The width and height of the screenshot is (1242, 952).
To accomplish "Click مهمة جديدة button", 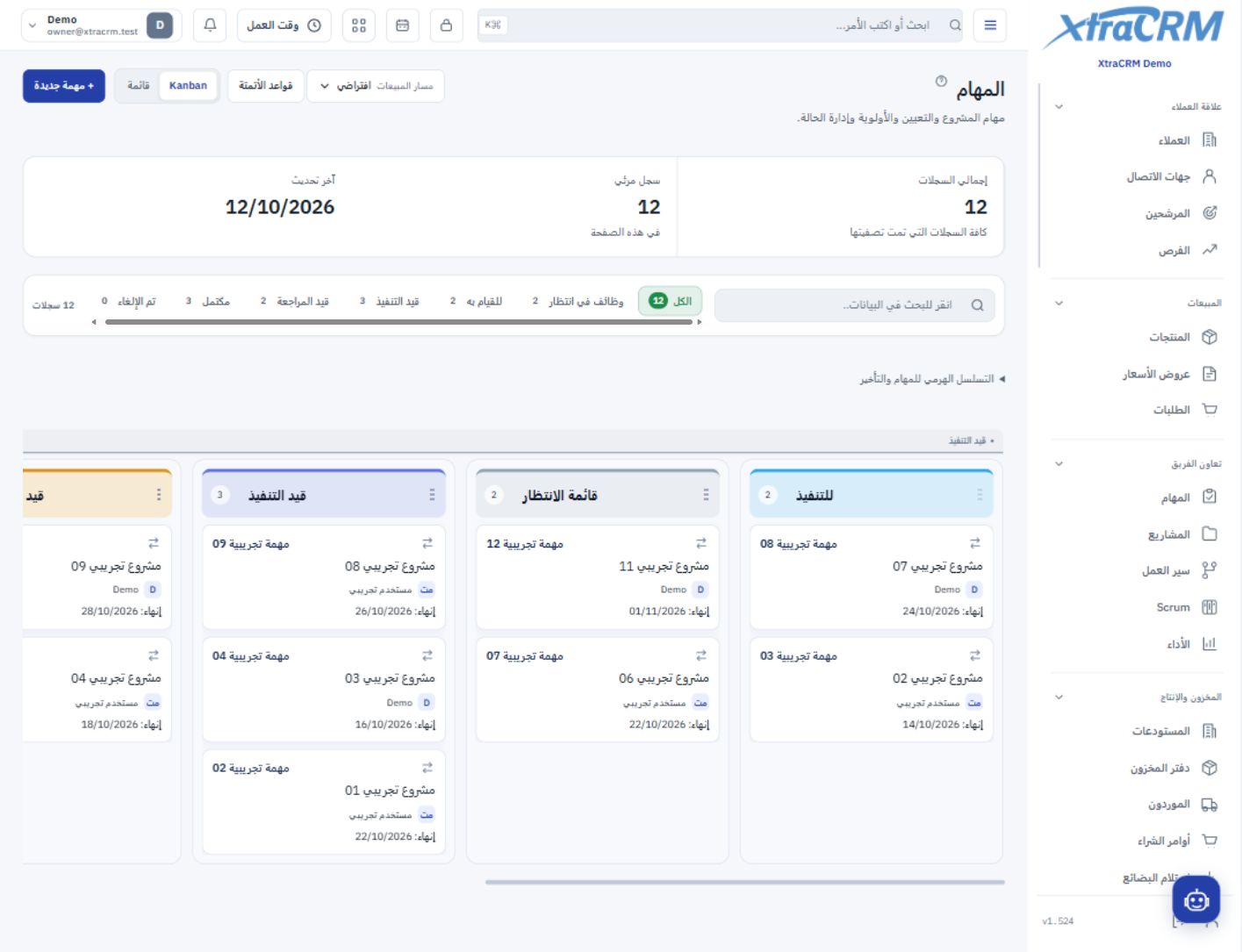I will tap(64, 86).
